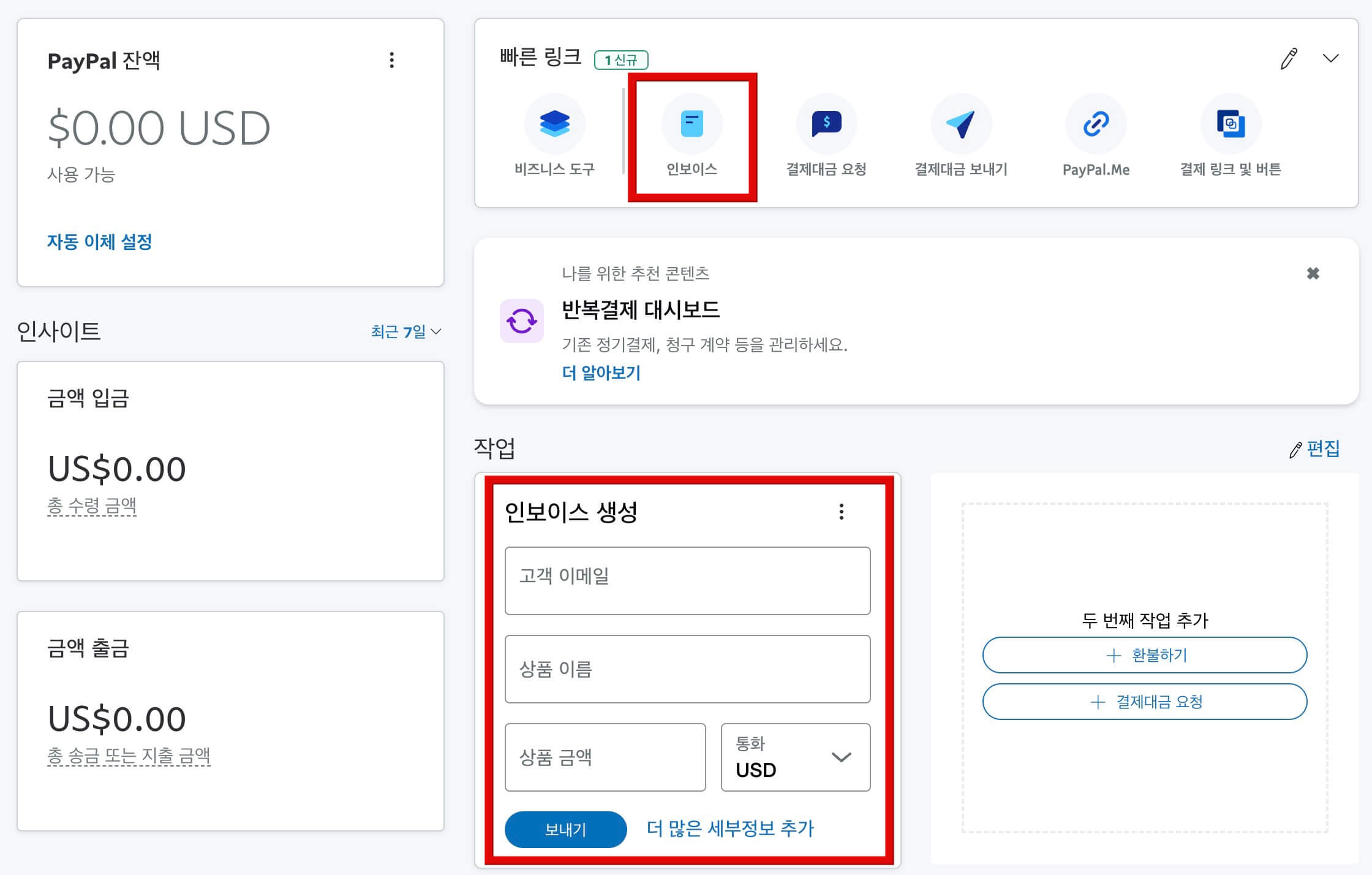Click the 인사이트 section heading
The image size is (1372, 875).
click(59, 331)
